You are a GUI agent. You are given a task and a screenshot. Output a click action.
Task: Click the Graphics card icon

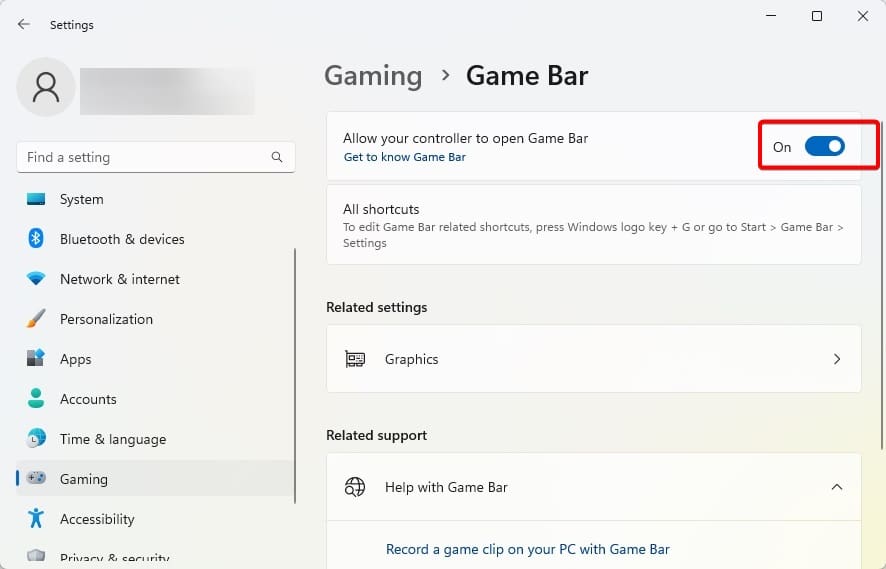coord(355,359)
